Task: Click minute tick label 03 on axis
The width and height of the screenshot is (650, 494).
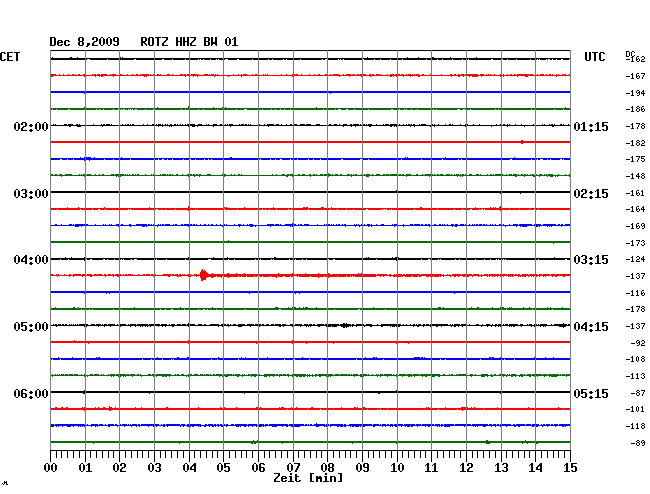Action: click(x=155, y=468)
